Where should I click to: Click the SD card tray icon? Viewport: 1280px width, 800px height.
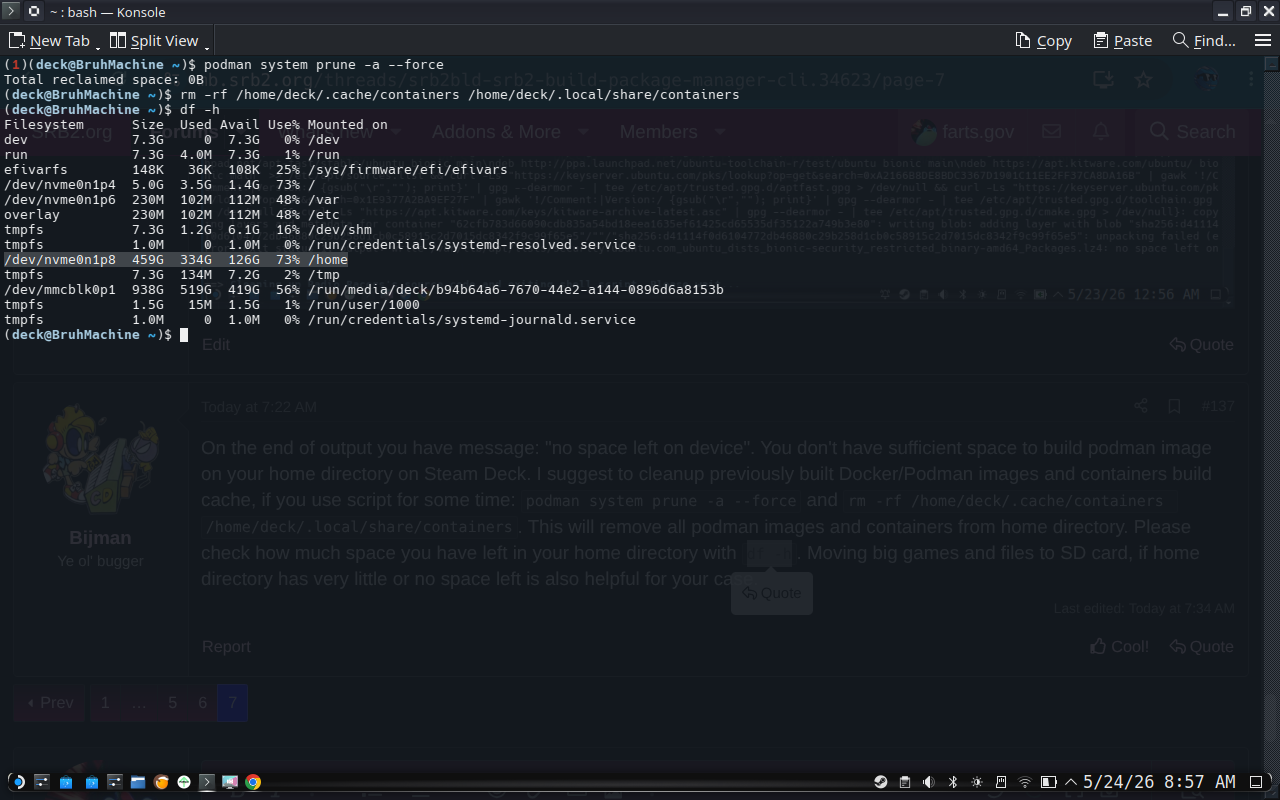1001,782
